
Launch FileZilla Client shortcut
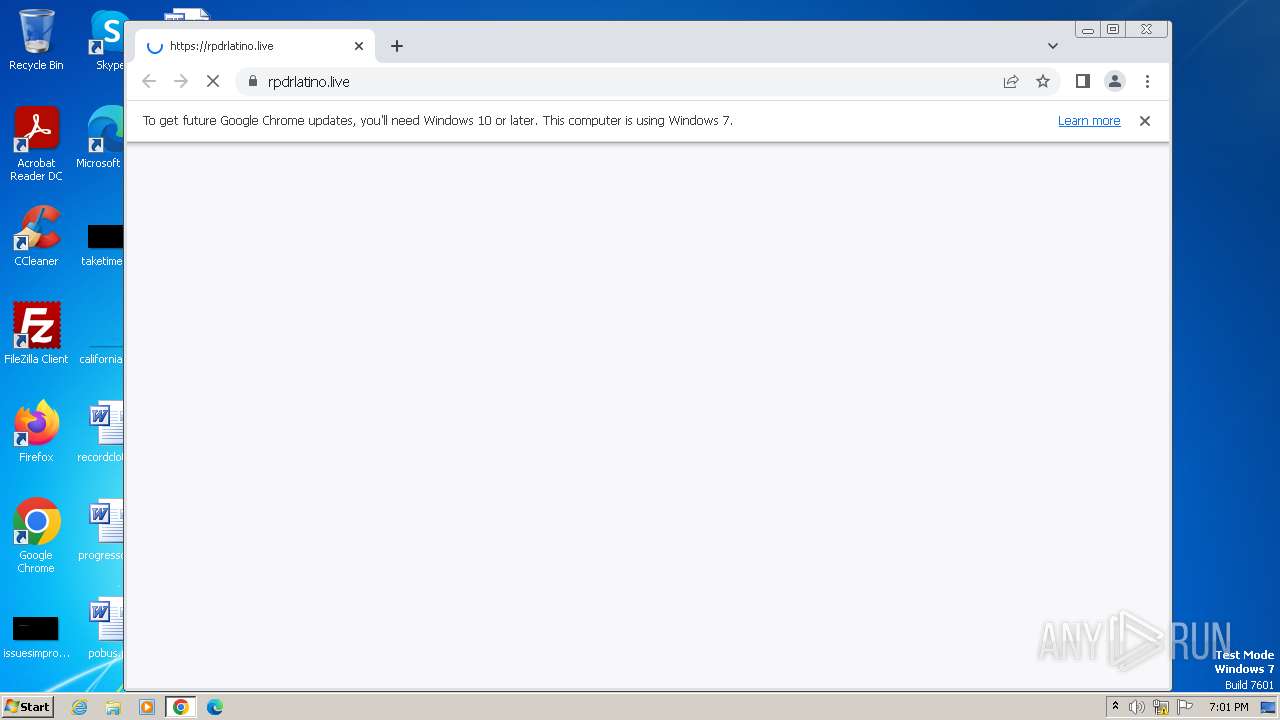coord(36,333)
